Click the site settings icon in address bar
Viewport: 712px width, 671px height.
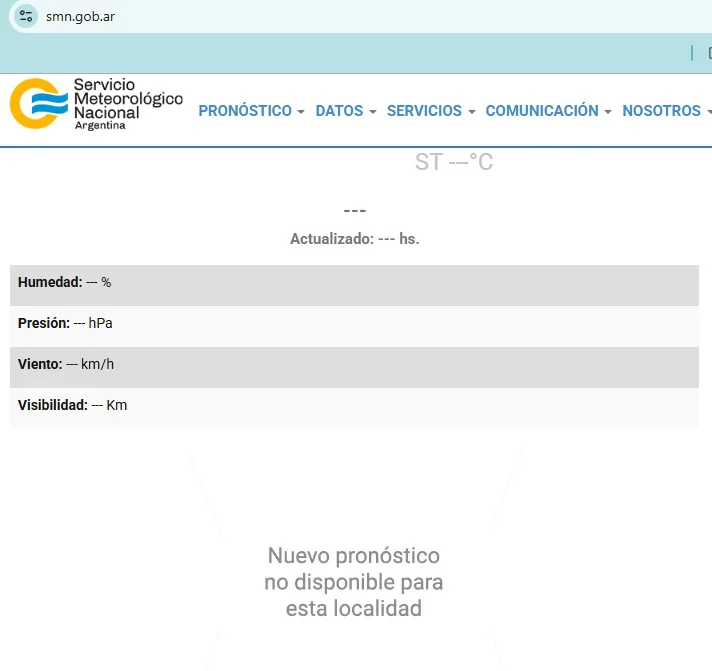tap(26, 16)
